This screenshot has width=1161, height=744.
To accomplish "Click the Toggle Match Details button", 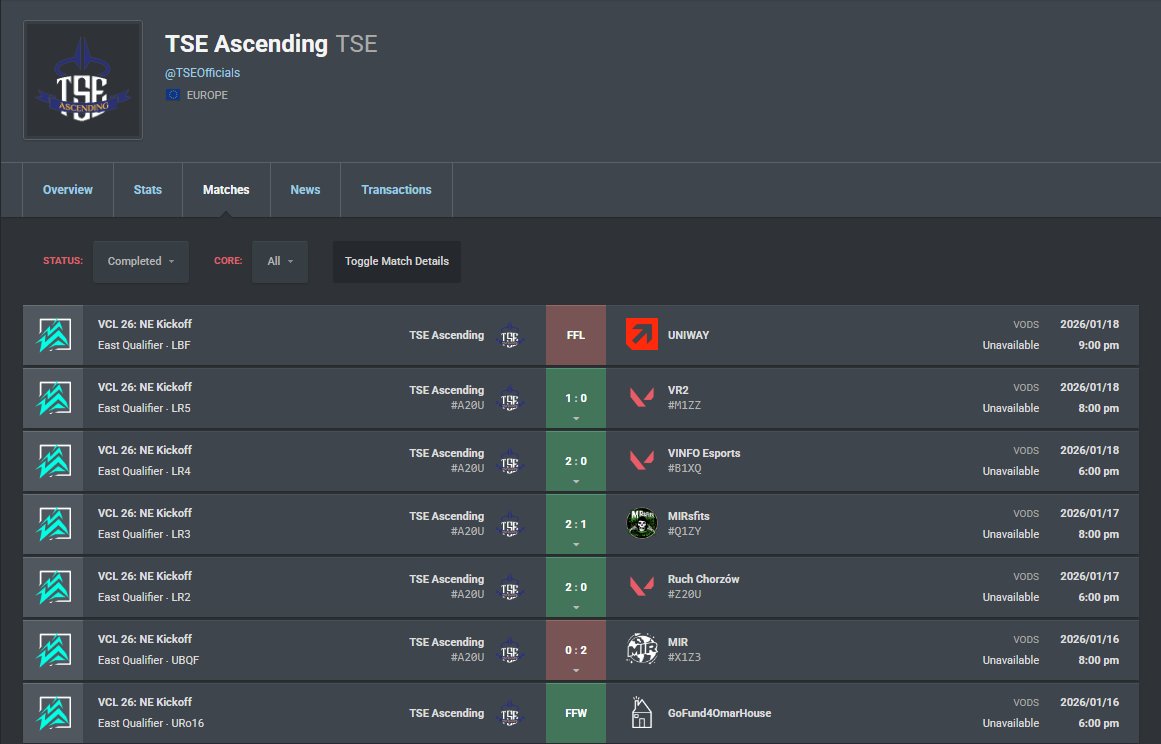I will pyautogui.click(x=397, y=261).
